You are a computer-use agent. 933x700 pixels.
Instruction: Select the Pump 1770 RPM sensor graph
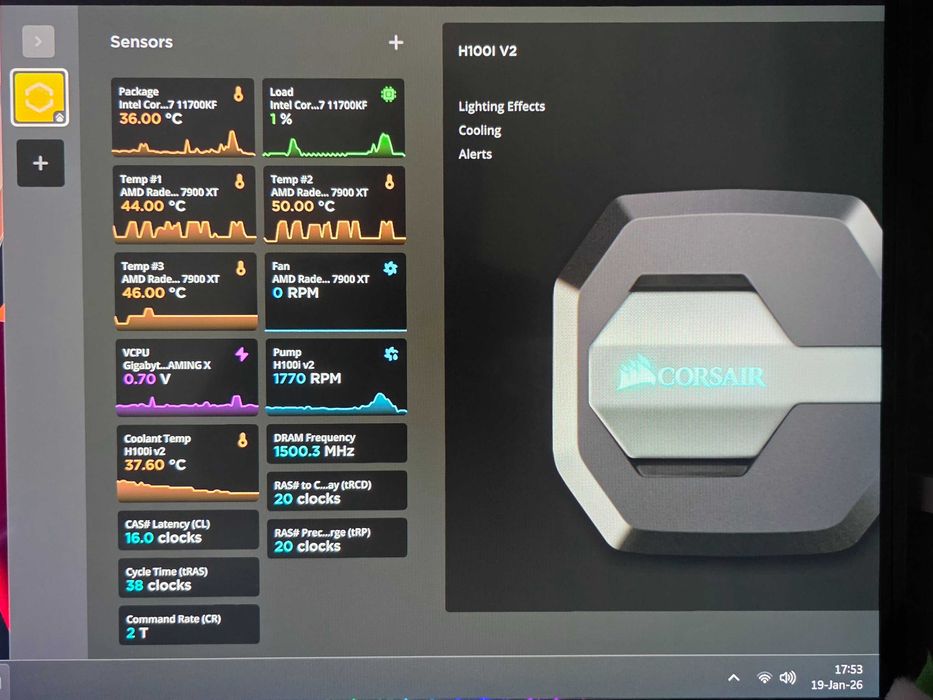coord(336,401)
